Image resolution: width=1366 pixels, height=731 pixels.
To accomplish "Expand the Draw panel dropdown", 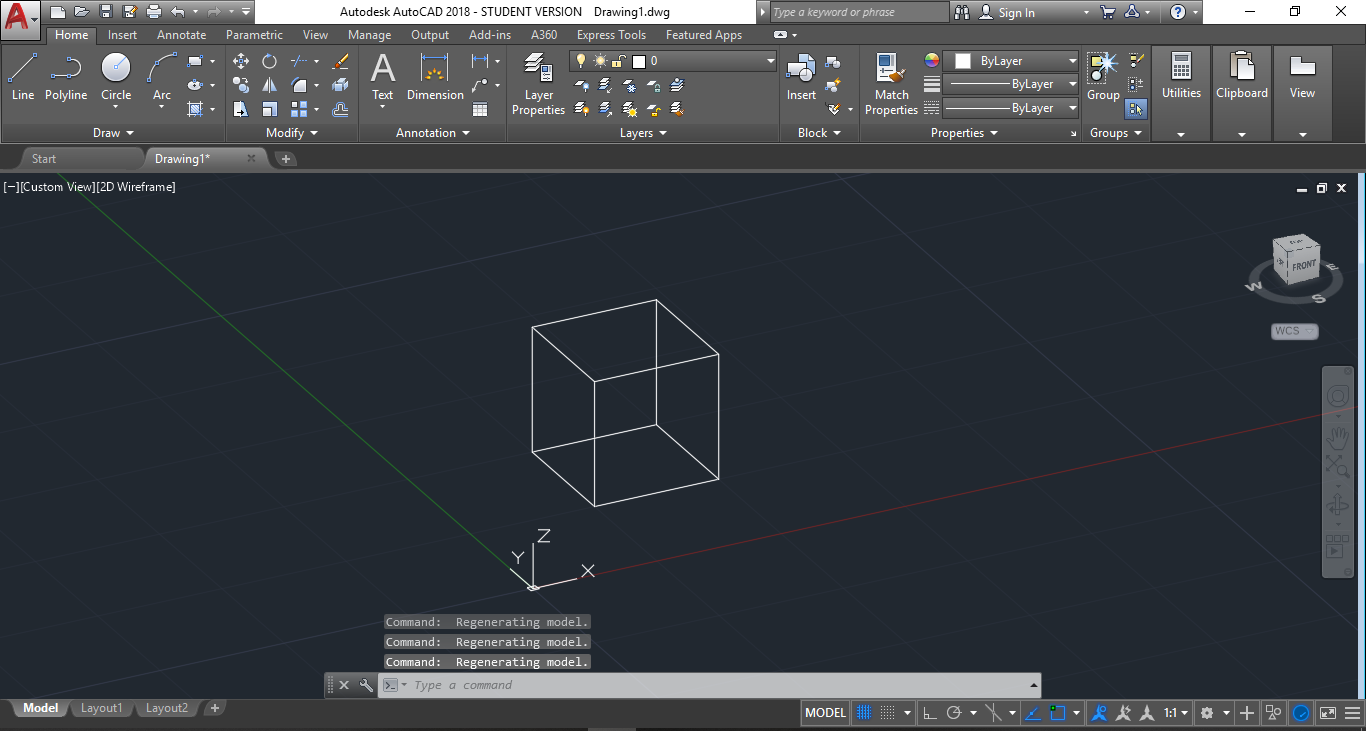I will (x=113, y=133).
